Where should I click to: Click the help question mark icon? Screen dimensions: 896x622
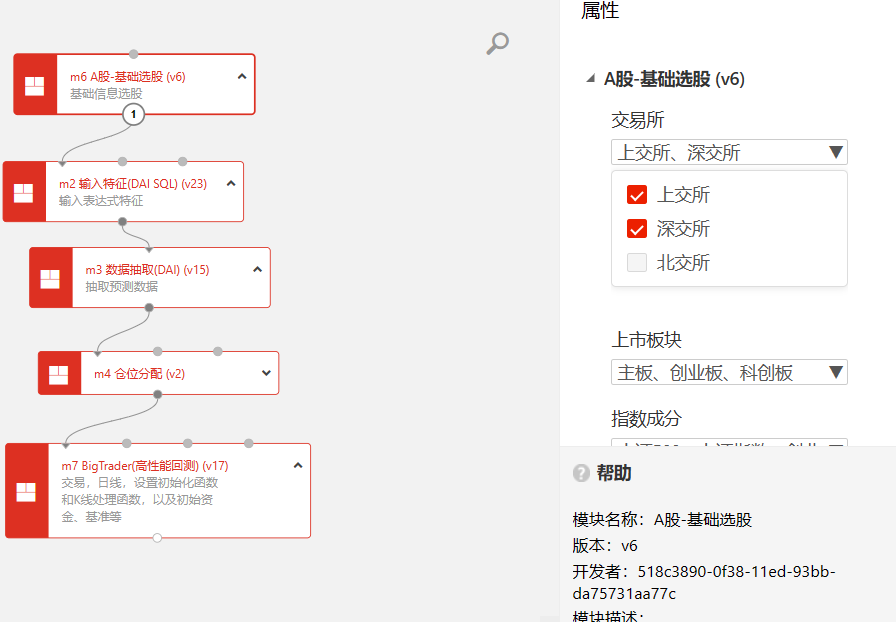tap(581, 473)
